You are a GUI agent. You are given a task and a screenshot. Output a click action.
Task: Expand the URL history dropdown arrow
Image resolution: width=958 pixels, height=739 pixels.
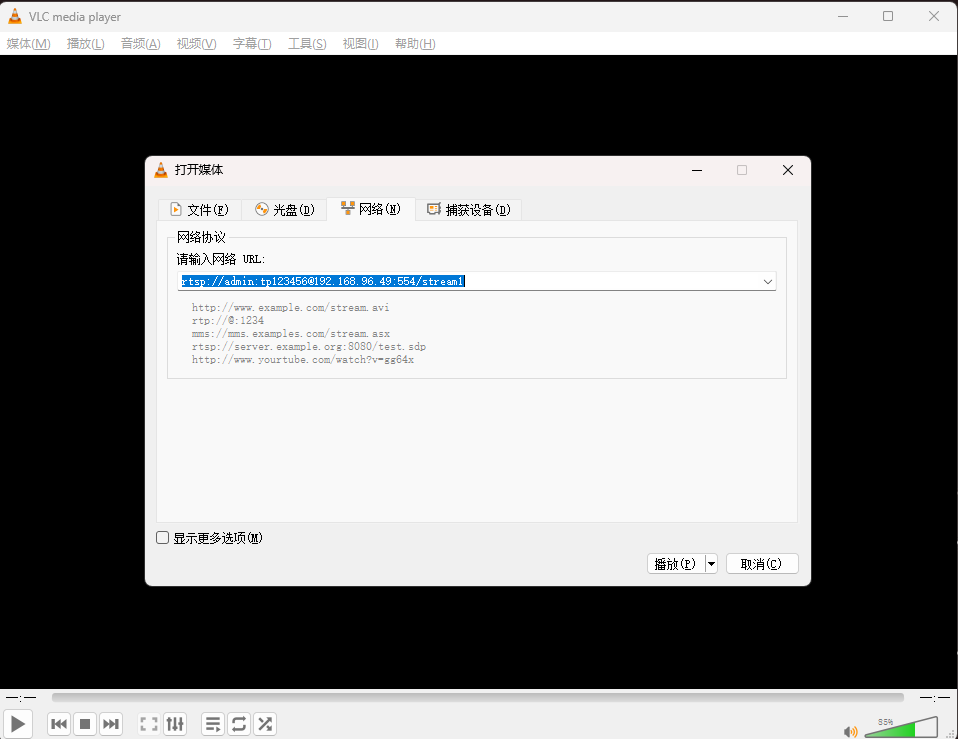[768, 282]
